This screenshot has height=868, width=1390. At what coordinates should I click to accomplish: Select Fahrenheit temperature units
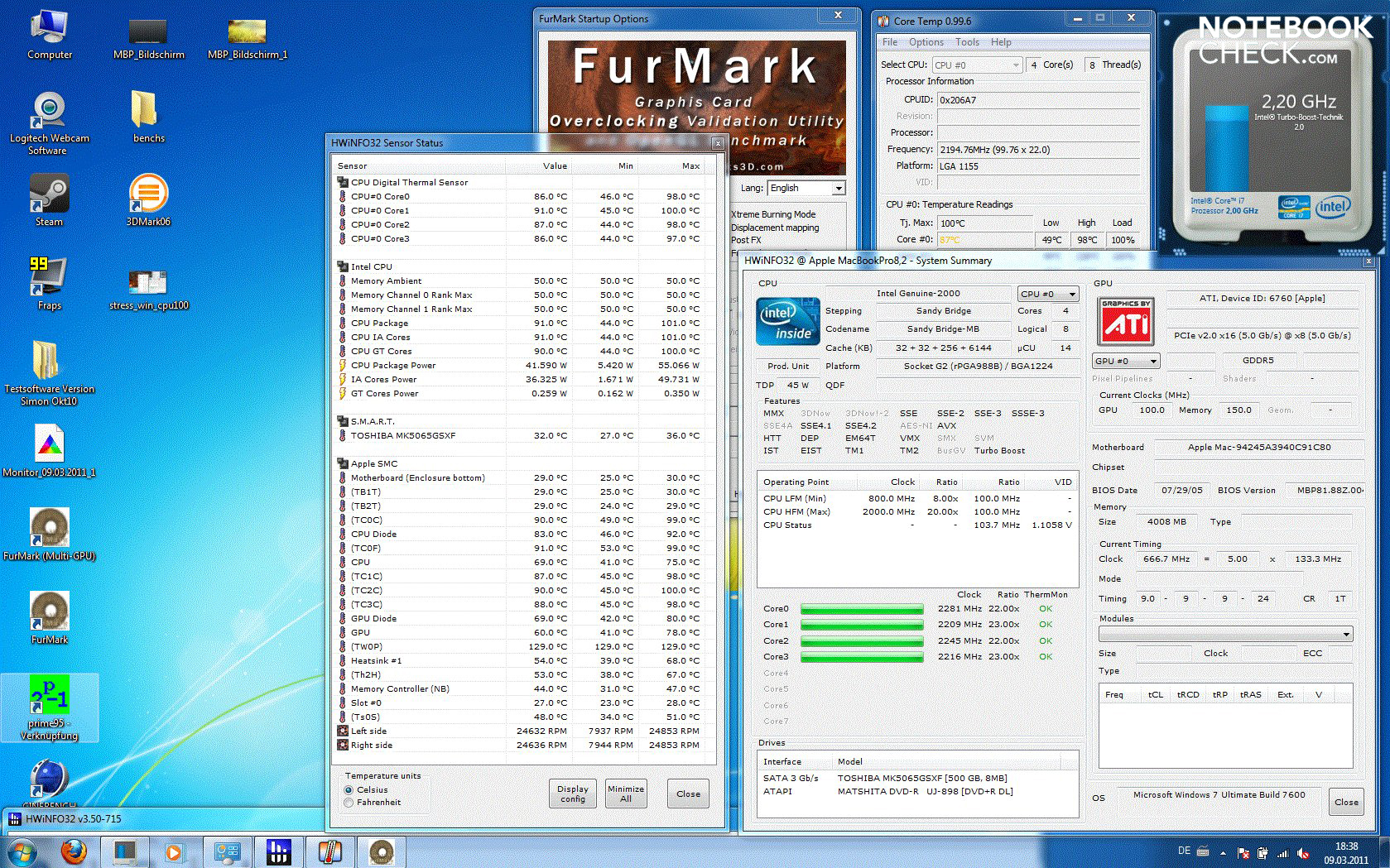tap(349, 803)
